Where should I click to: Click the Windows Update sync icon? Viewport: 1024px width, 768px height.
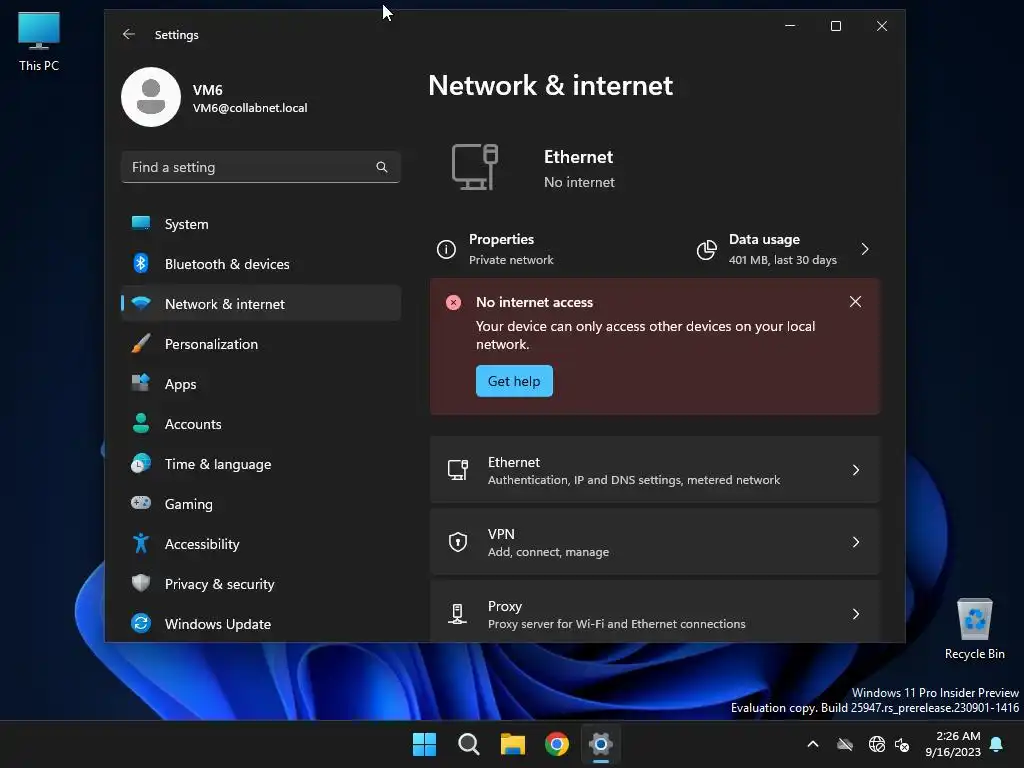pos(140,623)
